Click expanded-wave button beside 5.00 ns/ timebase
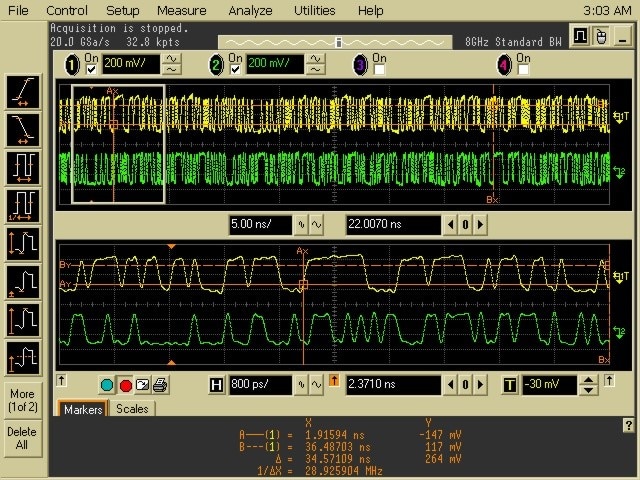 [316, 224]
